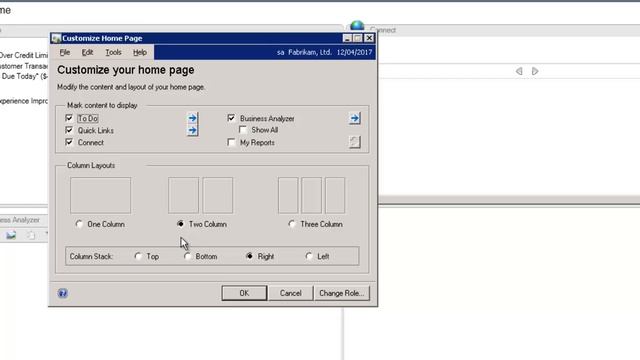640x360 pixels.
Task: Click the Connect globe icon behind dialog
Action: coord(357,26)
